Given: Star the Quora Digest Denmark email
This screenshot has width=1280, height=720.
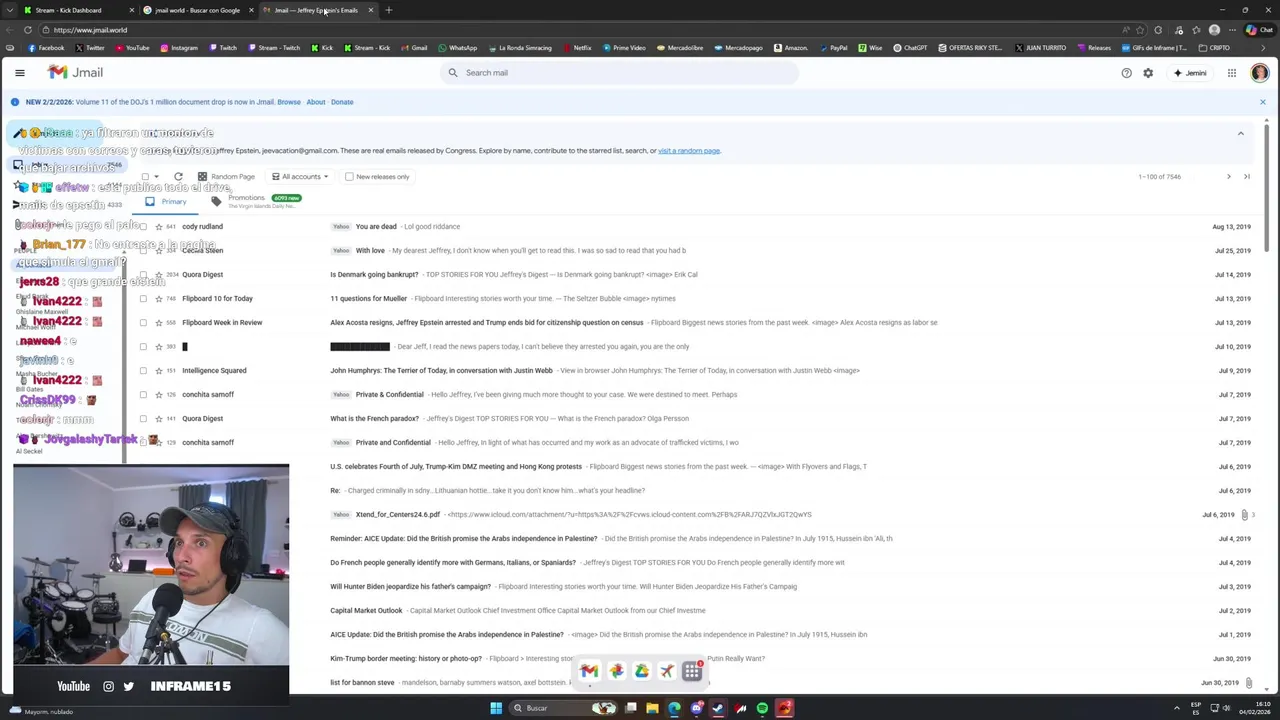Looking at the screenshot, I should coord(157,275).
